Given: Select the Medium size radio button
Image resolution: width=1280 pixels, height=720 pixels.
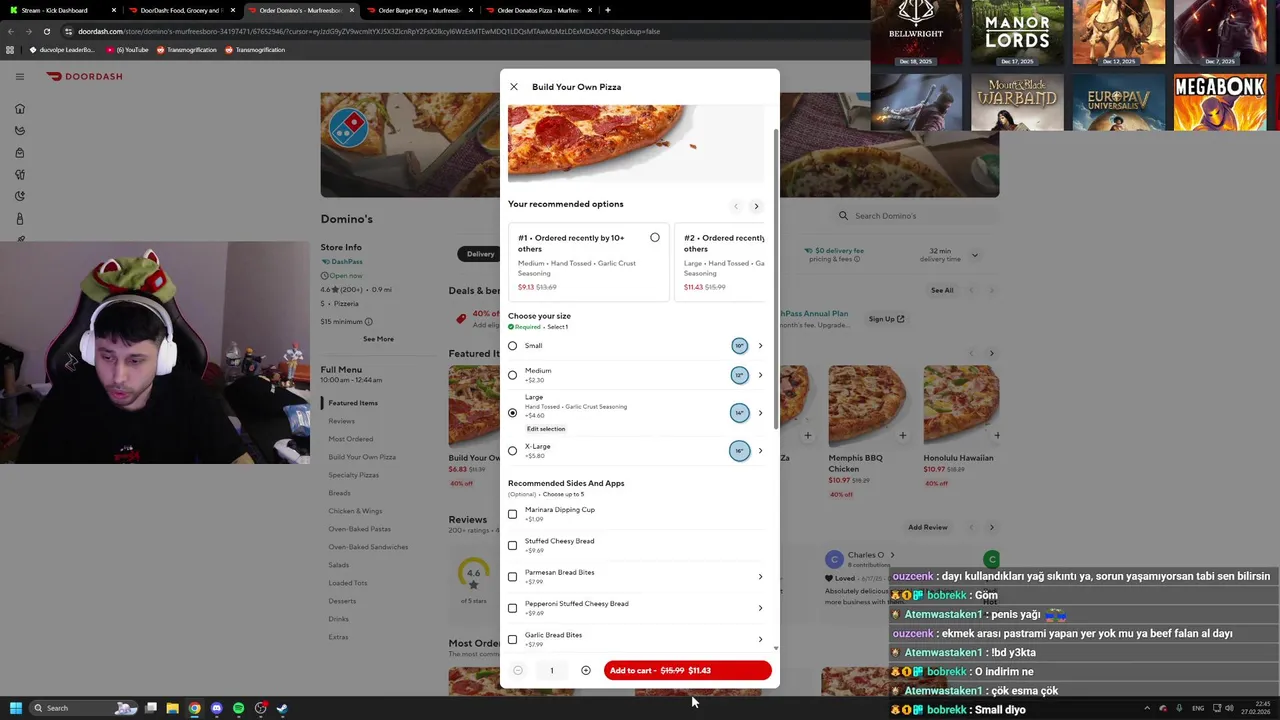Looking at the screenshot, I should pos(513,375).
